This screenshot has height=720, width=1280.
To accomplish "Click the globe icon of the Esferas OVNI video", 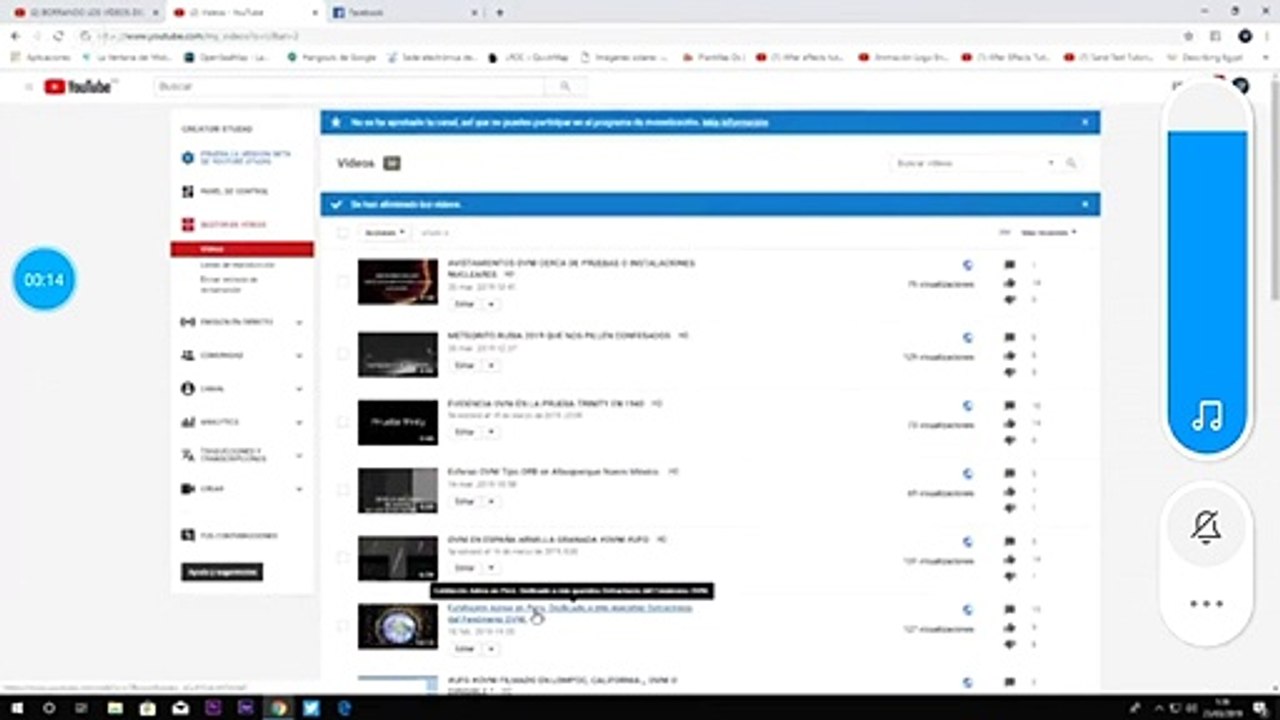I will pyautogui.click(x=967, y=474).
